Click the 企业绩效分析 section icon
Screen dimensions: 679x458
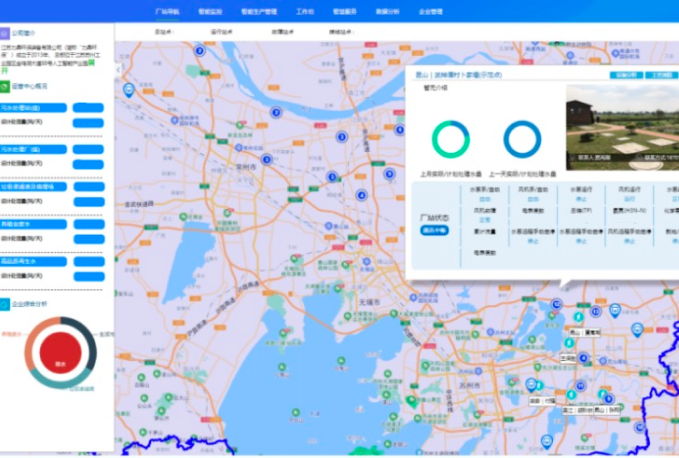5,302
